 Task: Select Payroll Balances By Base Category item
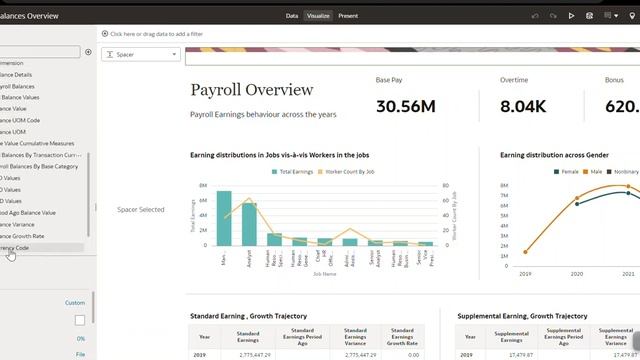[x=39, y=167]
